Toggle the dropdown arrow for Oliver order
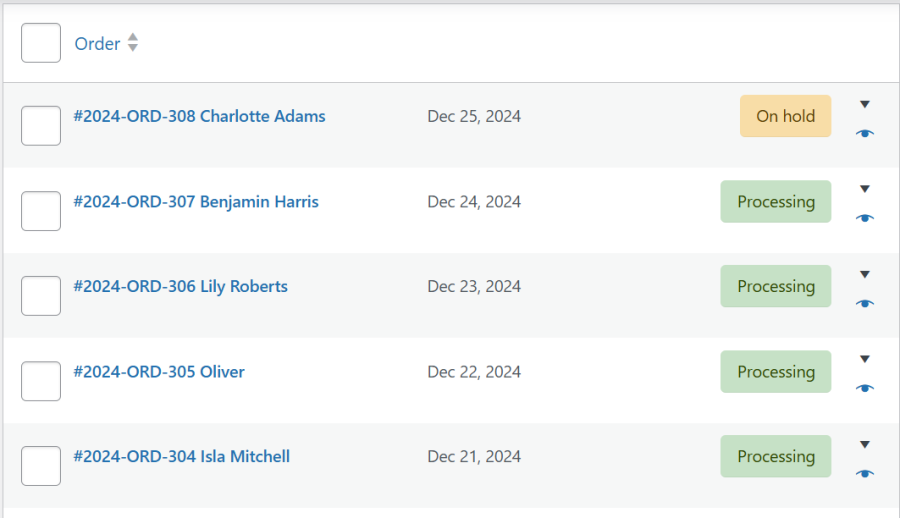900x518 pixels. pos(865,359)
